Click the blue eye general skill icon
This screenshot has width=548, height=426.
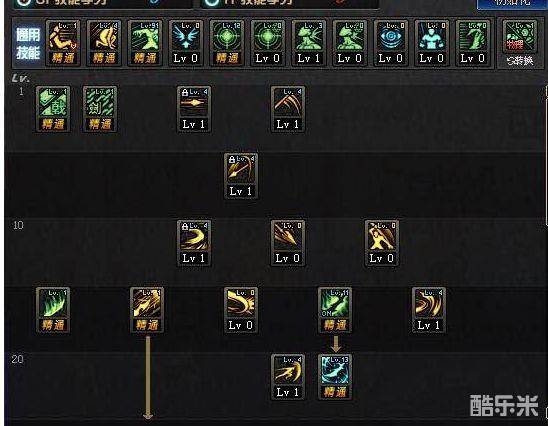[390, 43]
